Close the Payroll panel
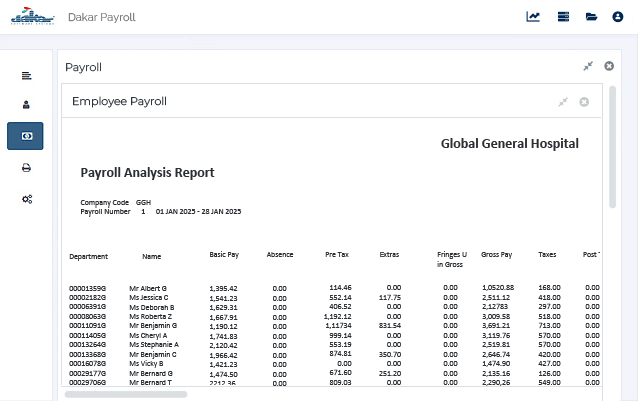Viewport: 638px width, 401px height. (x=609, y=66)
